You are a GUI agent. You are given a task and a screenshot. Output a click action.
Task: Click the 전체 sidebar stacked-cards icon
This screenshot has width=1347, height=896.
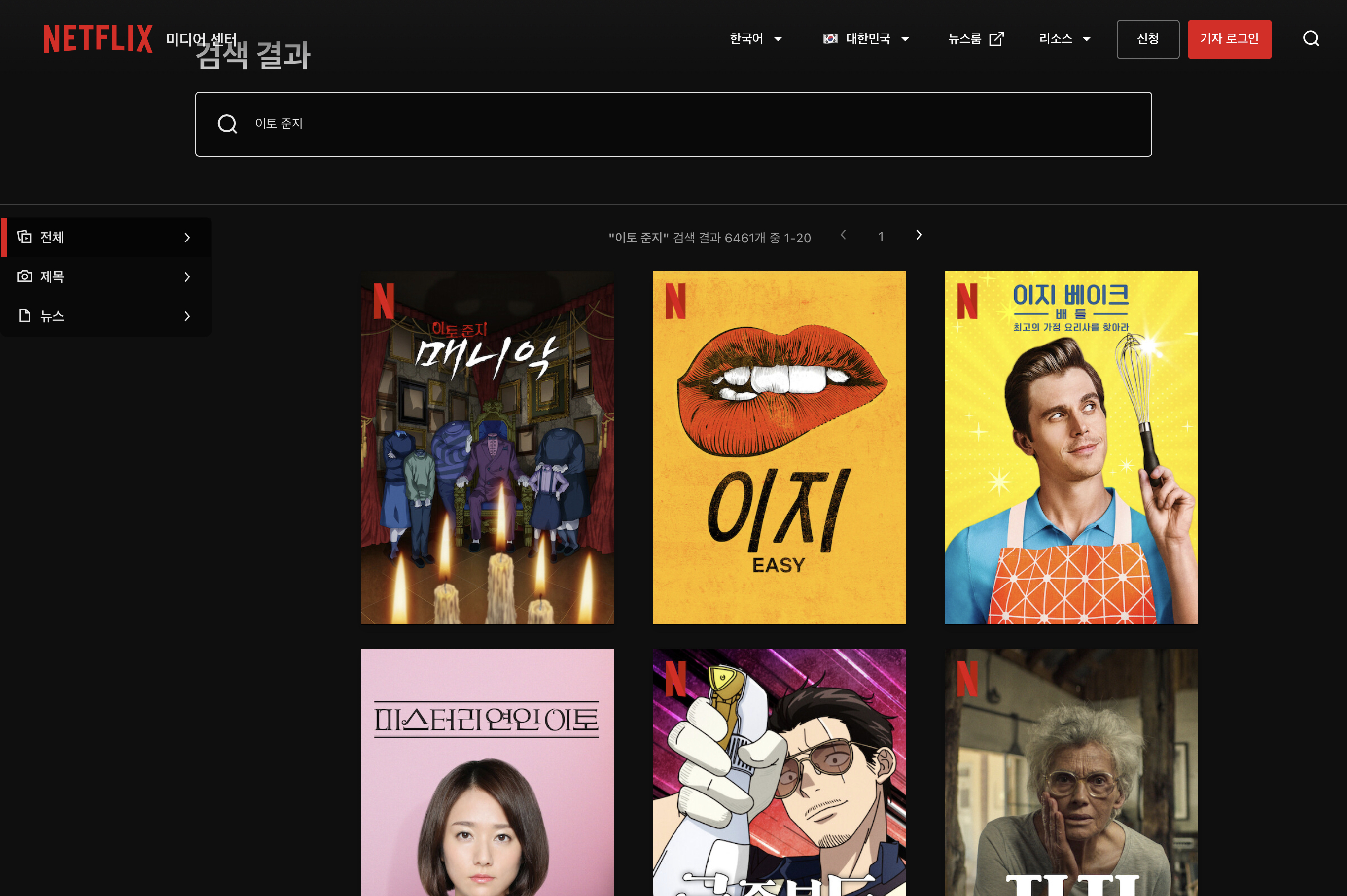[x=25, y=237]
